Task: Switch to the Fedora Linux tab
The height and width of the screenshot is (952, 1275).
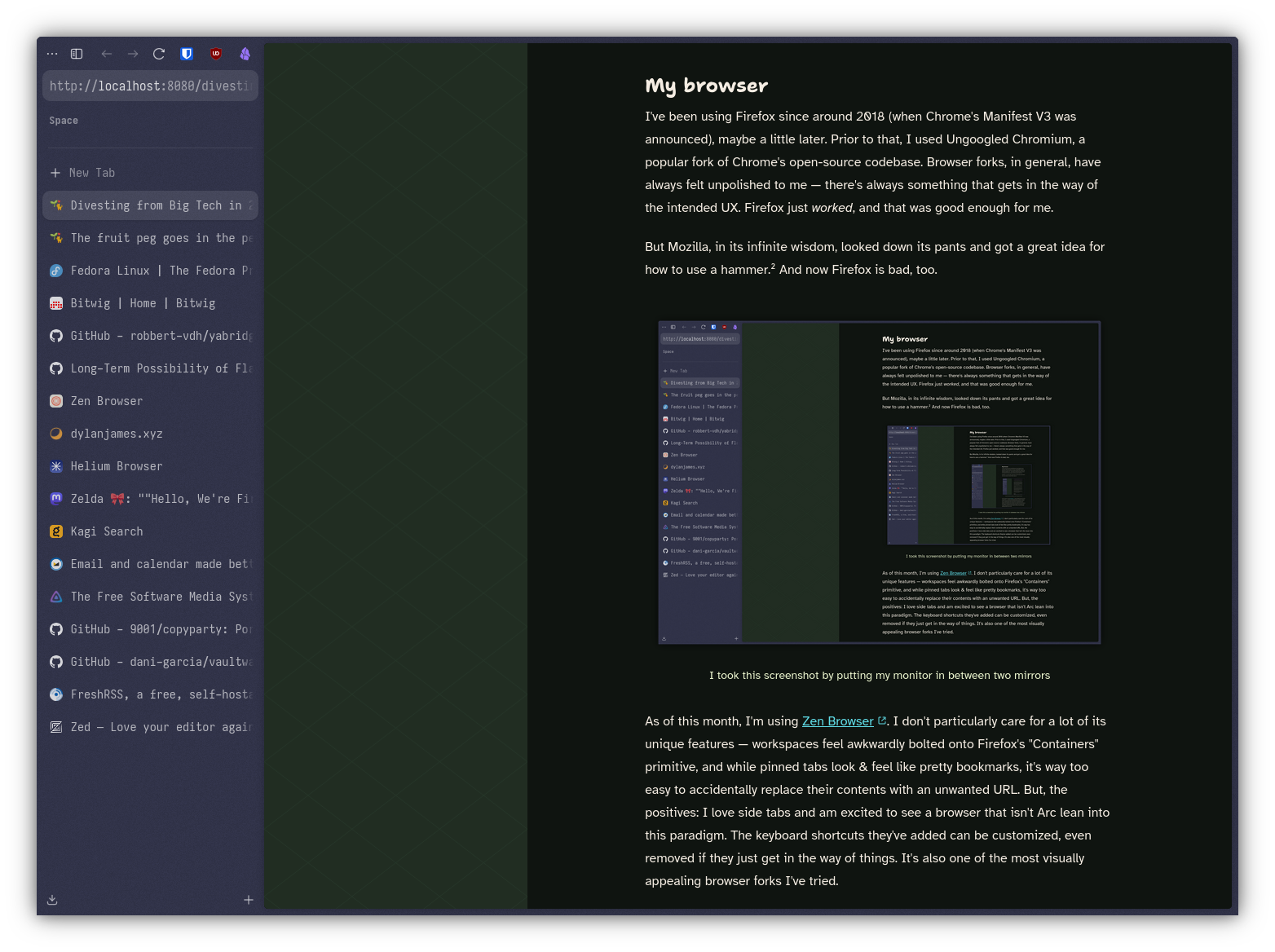Action: point(150,271)
